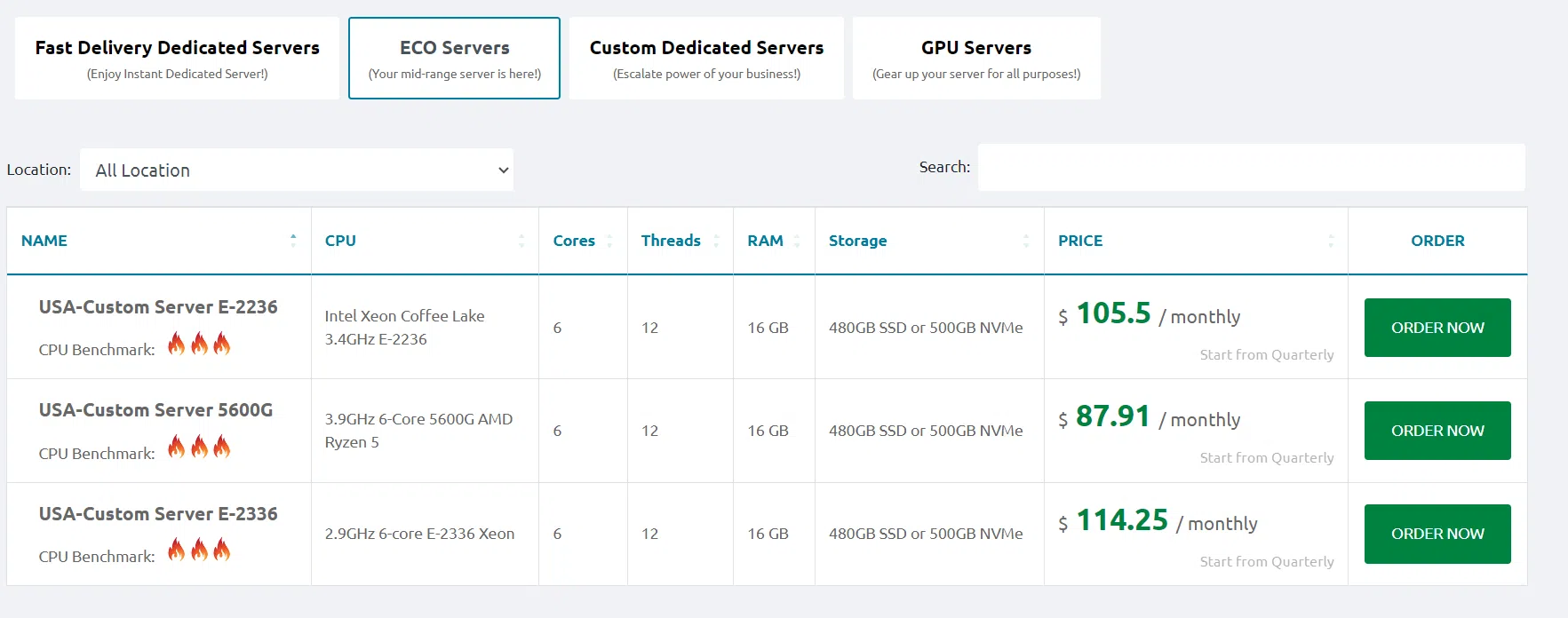
Task: Sort table by NAME column arrow
Action: 293,240
